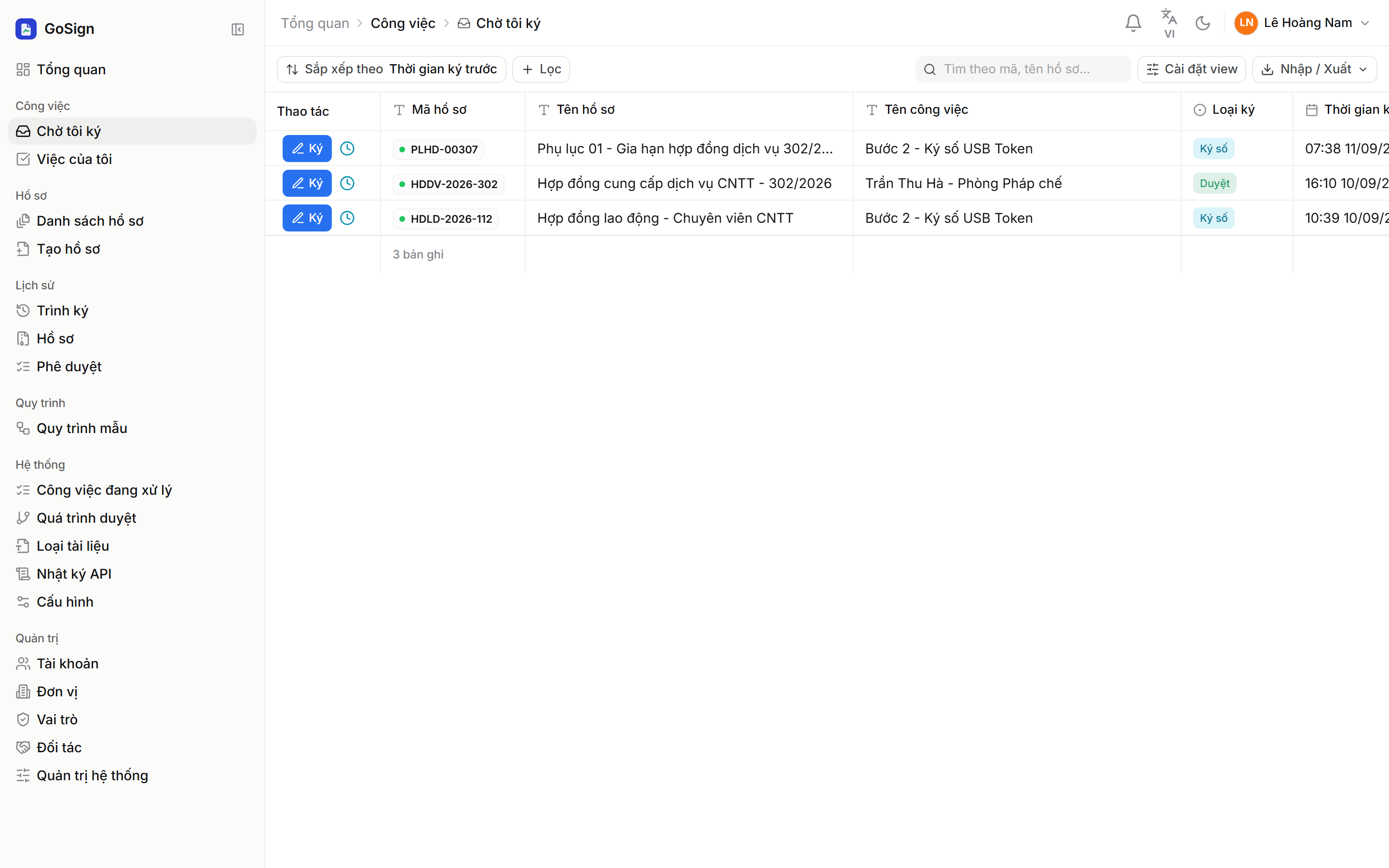This screenshot has width=1389, height=868.
Task: Click the Phê duyệt checklist icon
Action: pyautogui.click(x=23, y=366)
